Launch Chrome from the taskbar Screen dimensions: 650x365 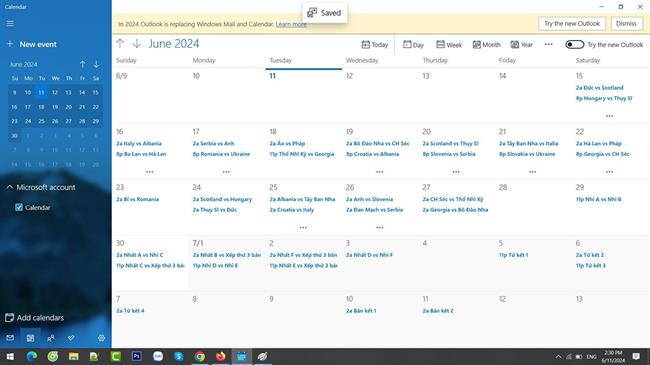coord(200,356)
